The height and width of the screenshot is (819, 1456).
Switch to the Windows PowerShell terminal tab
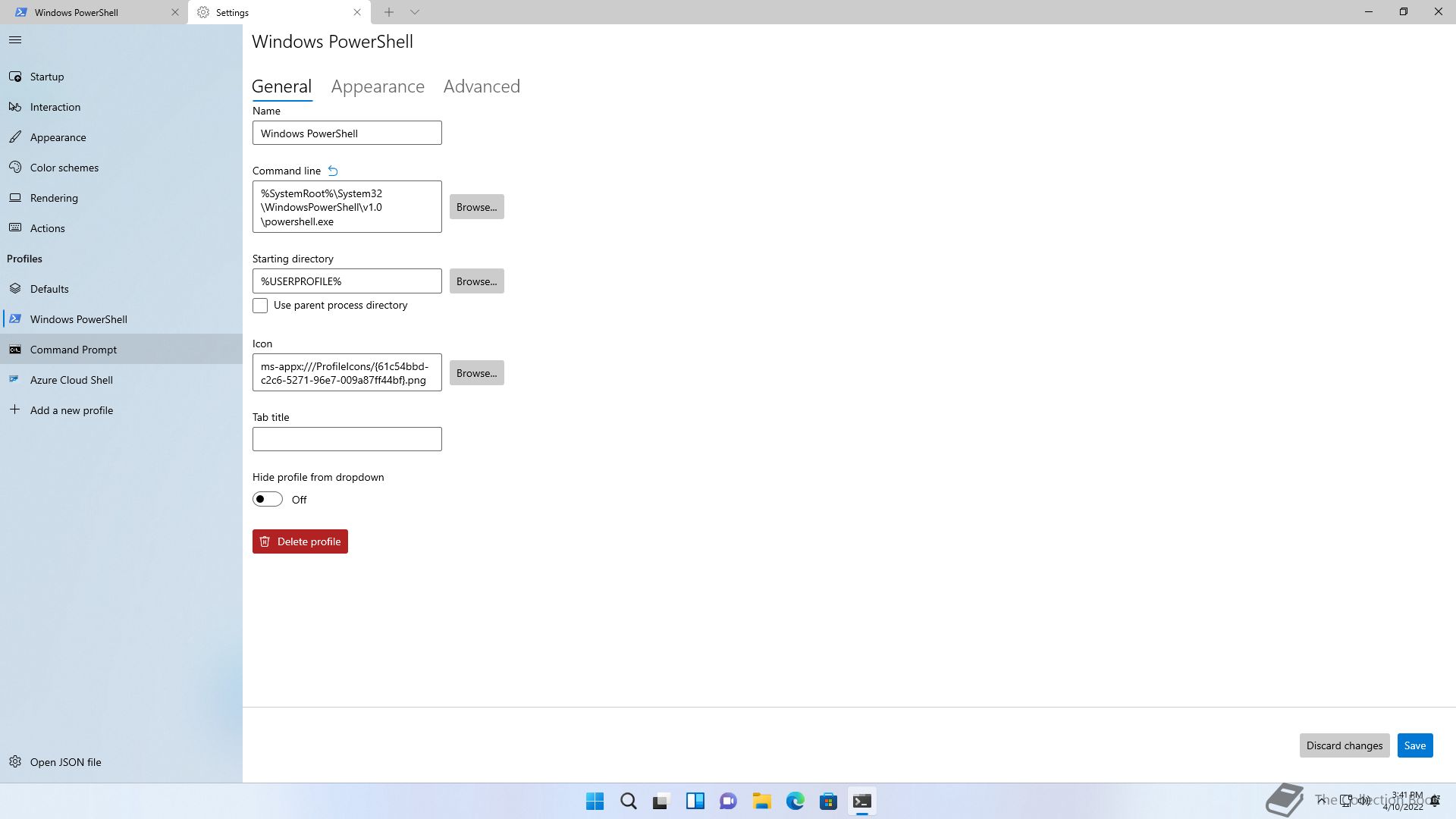point(94,12)
